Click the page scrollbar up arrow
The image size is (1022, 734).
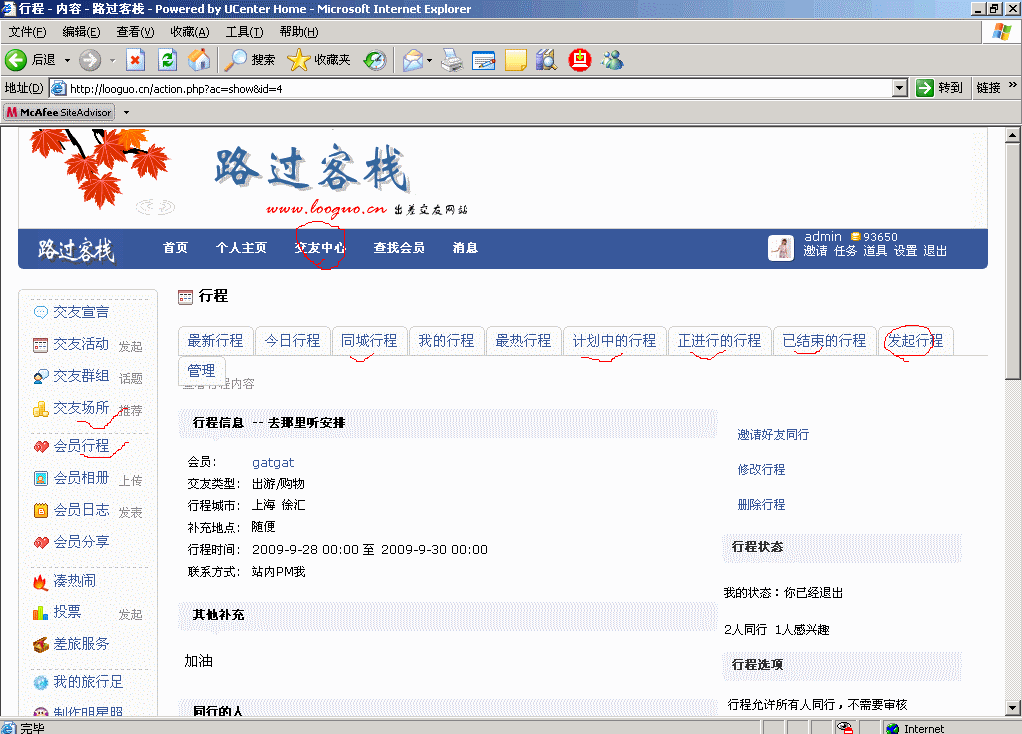tap(1012, 136)
